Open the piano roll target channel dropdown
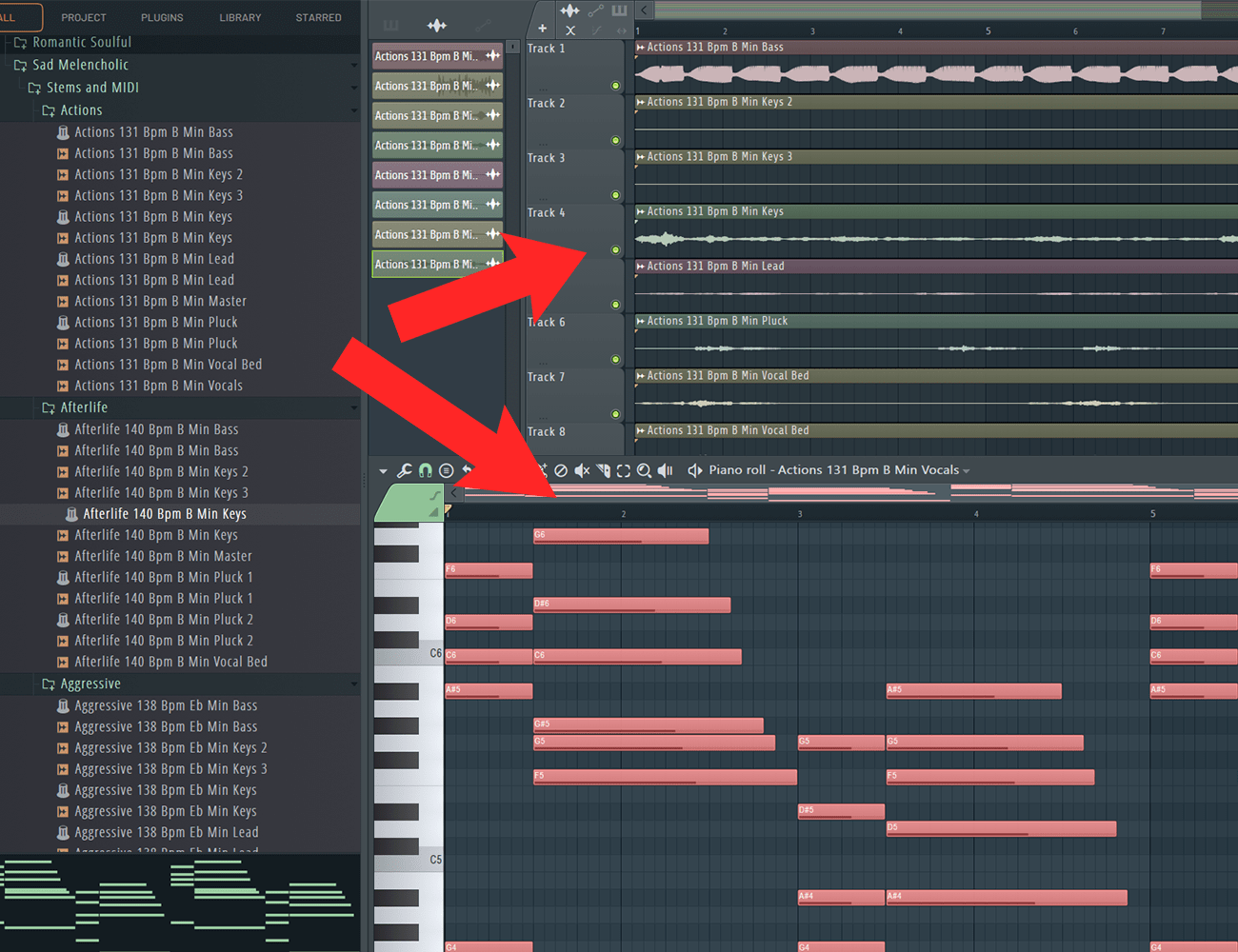 coord(966,471)
